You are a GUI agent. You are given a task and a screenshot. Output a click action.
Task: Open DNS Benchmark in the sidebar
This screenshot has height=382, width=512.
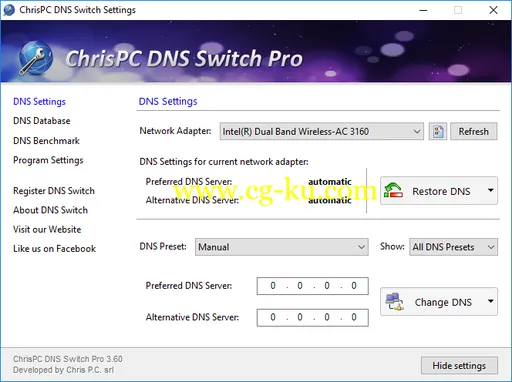46,141
